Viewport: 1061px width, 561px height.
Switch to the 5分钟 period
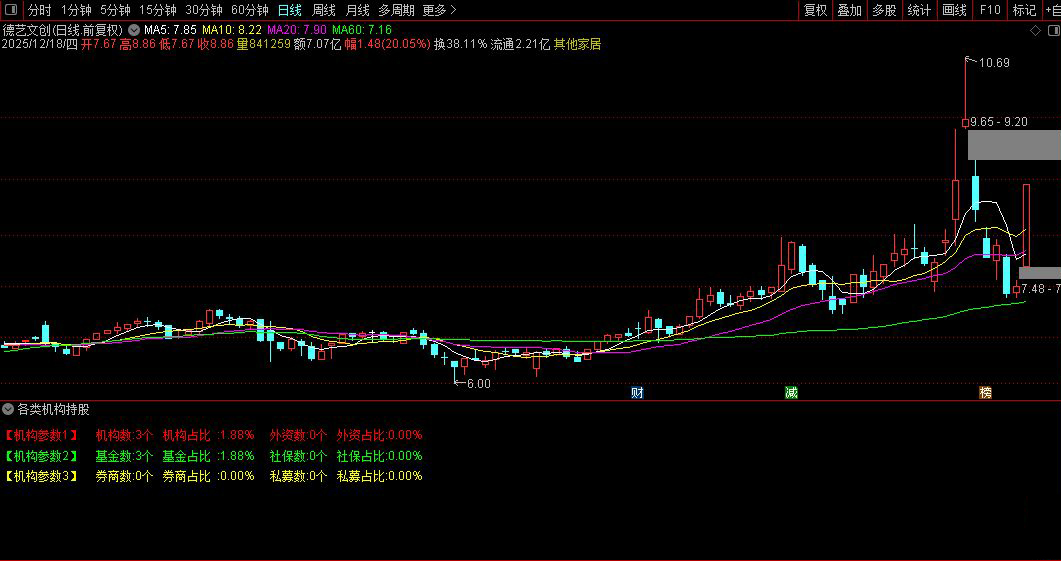point(115,10)
